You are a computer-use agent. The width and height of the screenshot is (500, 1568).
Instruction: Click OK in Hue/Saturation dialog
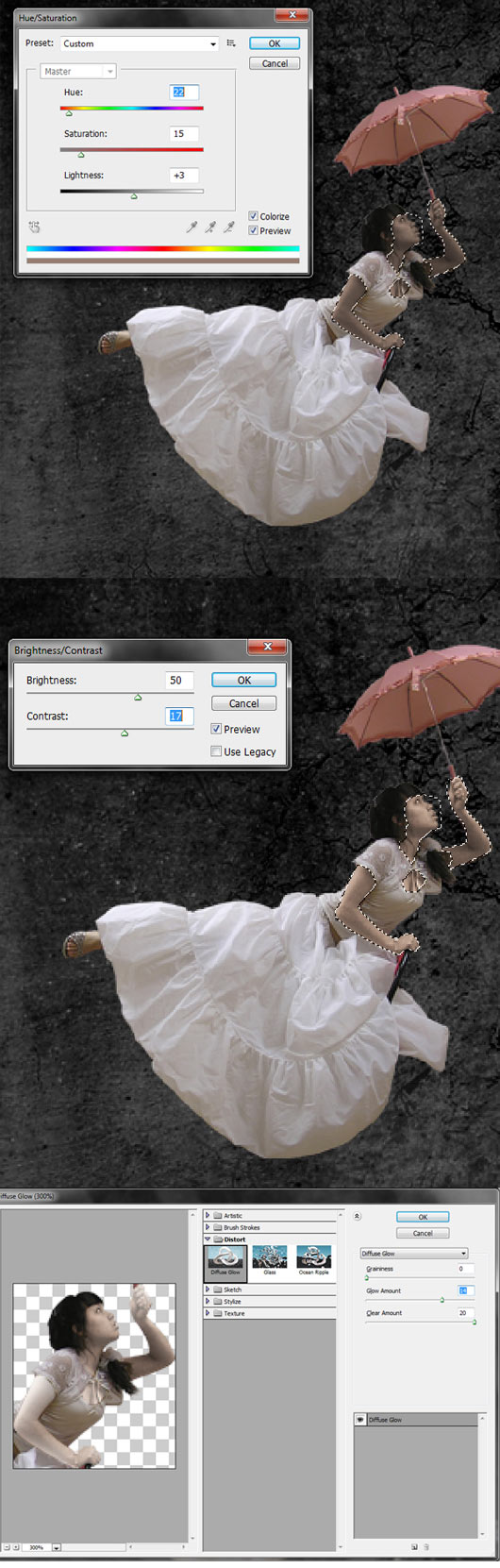(275, 43)
